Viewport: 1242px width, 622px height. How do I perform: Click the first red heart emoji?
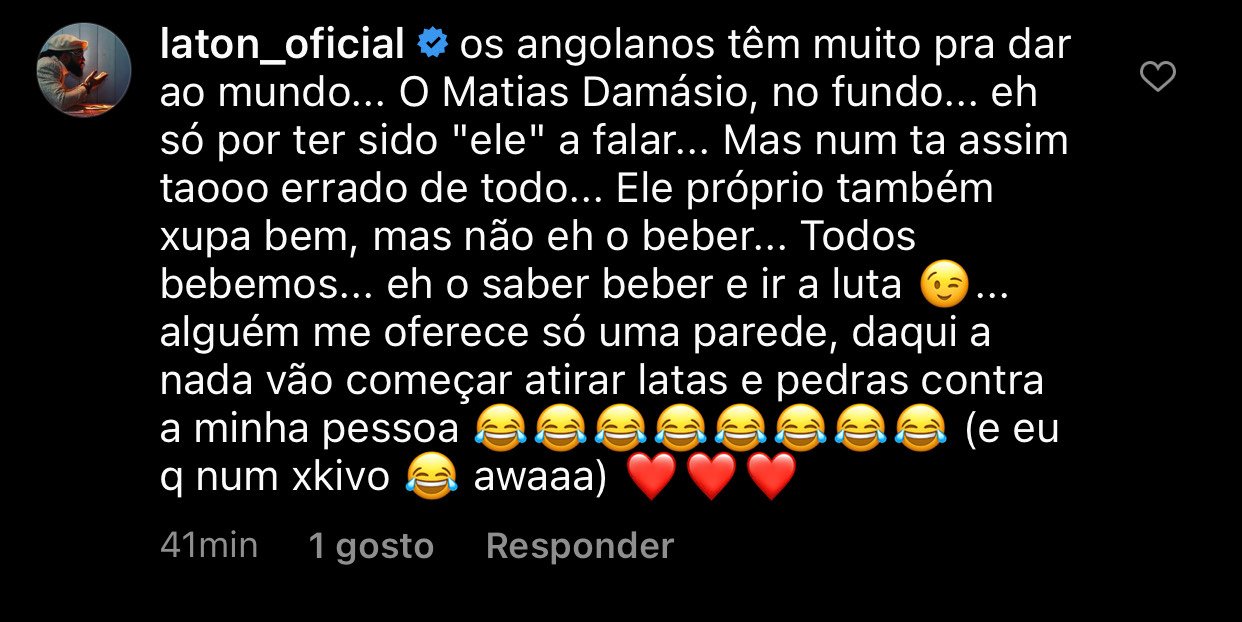pyautogui.click(x=651, y=478)
